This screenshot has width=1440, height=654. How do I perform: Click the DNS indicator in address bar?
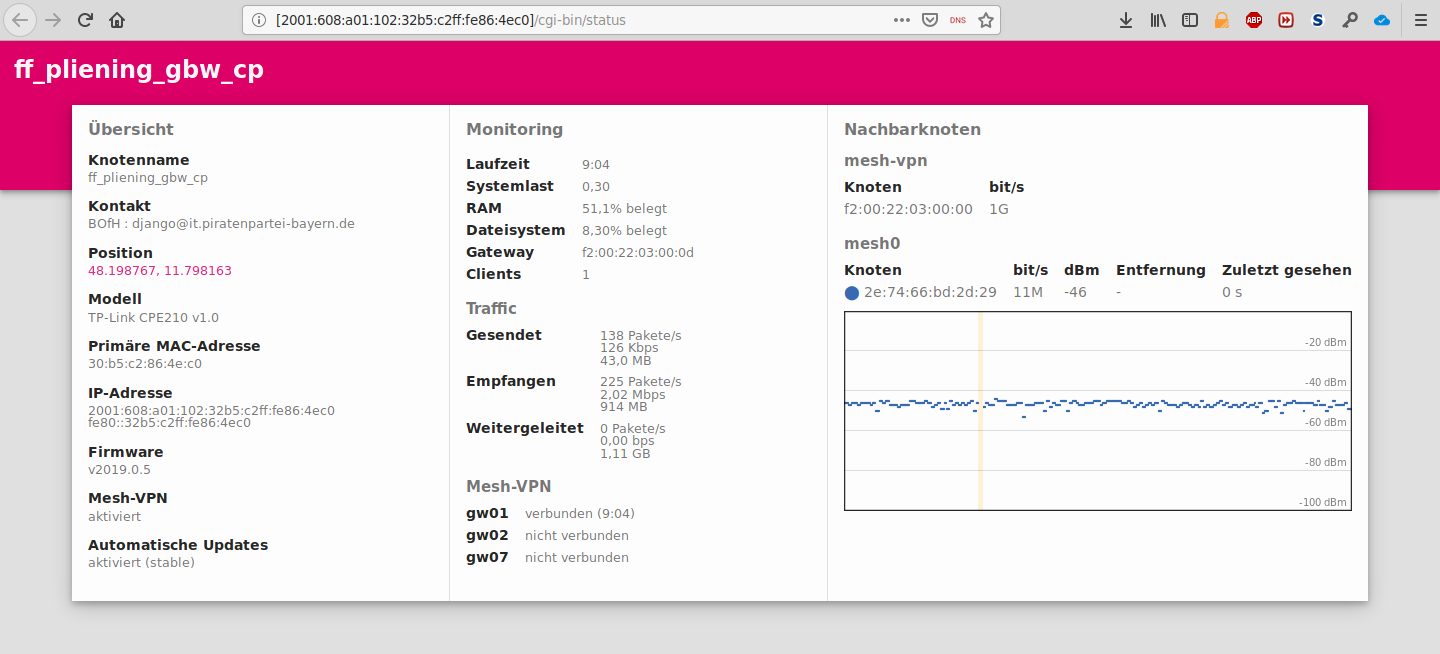(958, 20)
